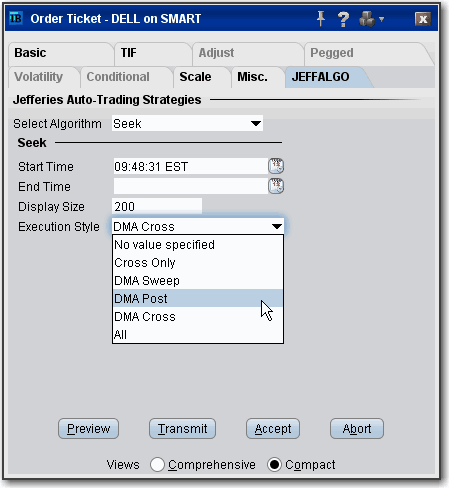Click the Accept button
Image resolution: width=449 pixels, height=488 pixels.
coord(273,429)
